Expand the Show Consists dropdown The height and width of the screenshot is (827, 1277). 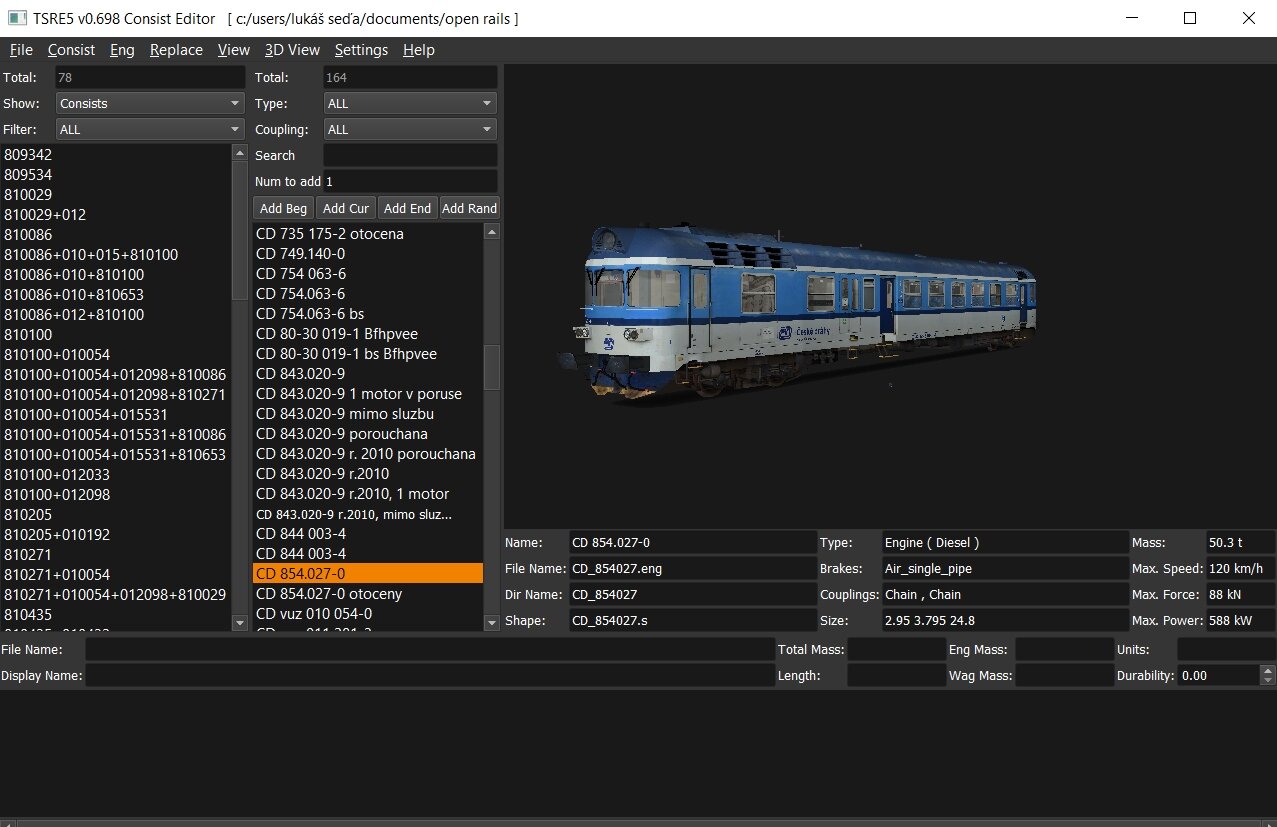(x=150, y=103)
